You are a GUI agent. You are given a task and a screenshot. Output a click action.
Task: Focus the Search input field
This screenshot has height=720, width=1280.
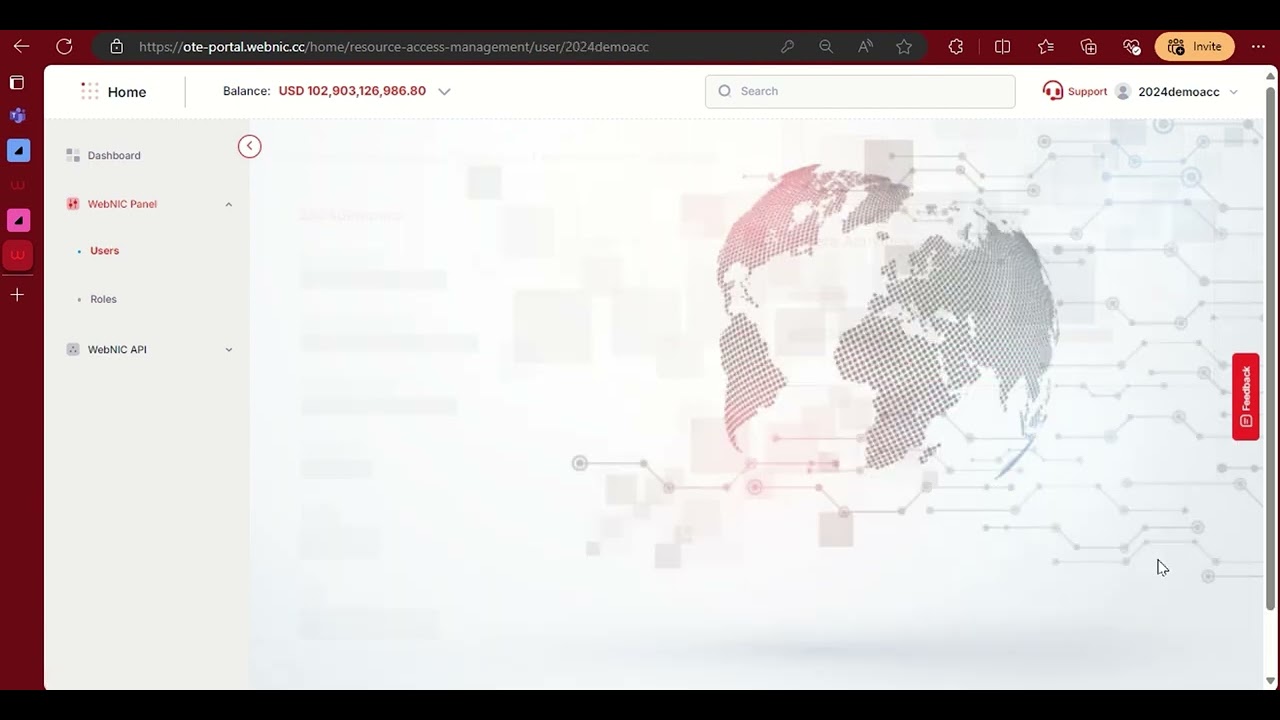tap(860, 91)
